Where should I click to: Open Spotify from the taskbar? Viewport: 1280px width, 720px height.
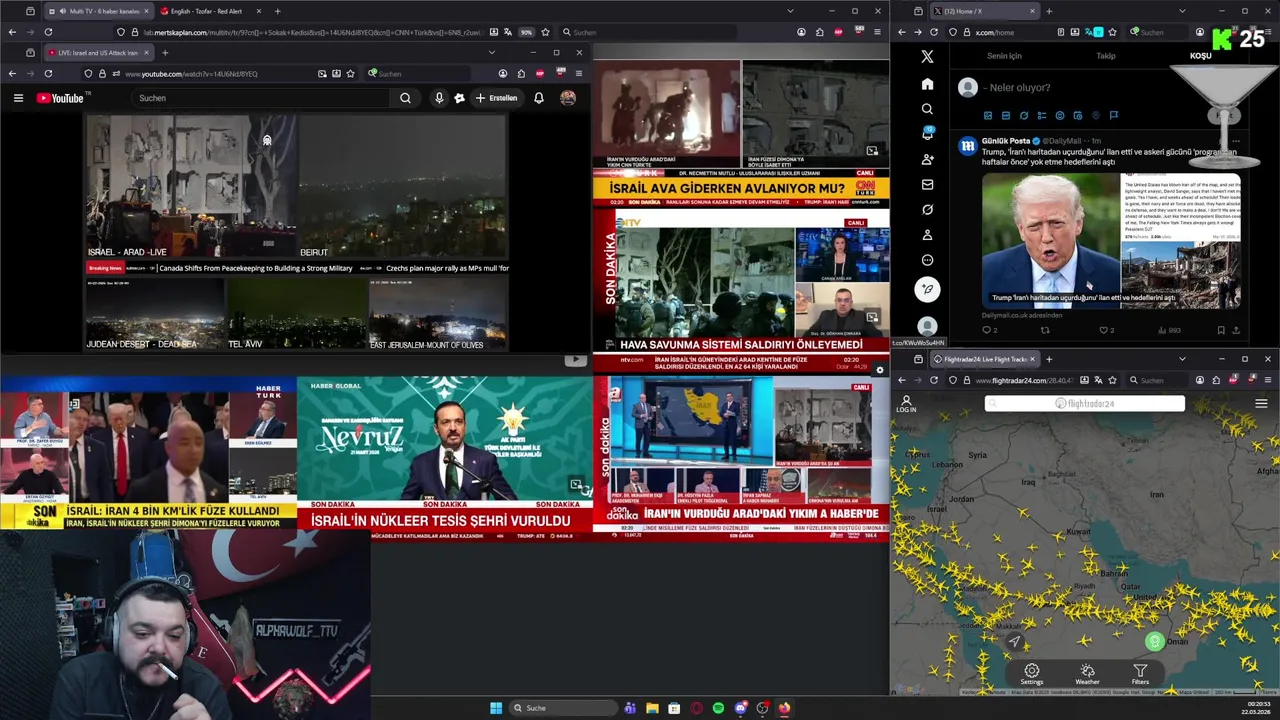(718, 708)
